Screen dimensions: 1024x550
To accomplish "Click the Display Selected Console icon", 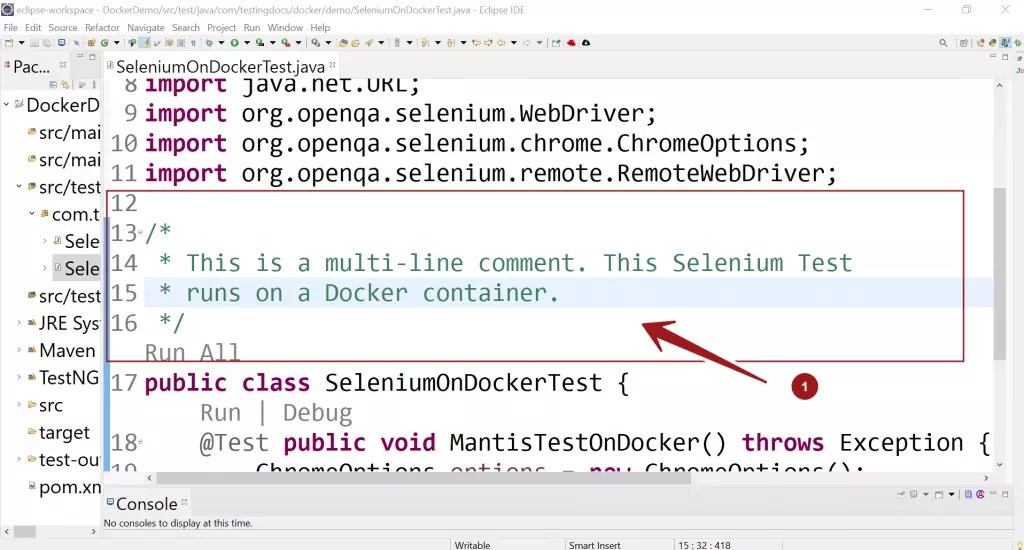I will [x=913, y=494].
